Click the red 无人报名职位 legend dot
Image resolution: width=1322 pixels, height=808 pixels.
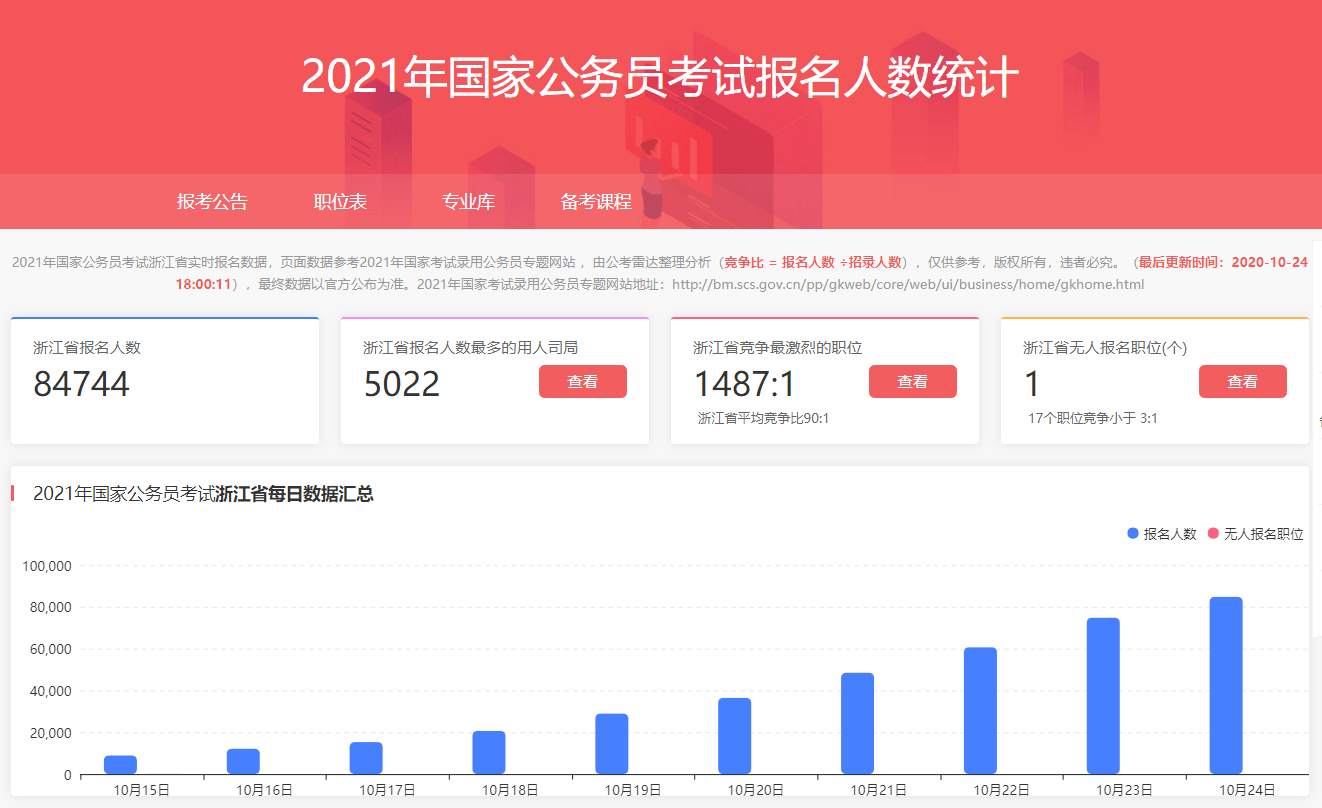[x=1213, y=534]
